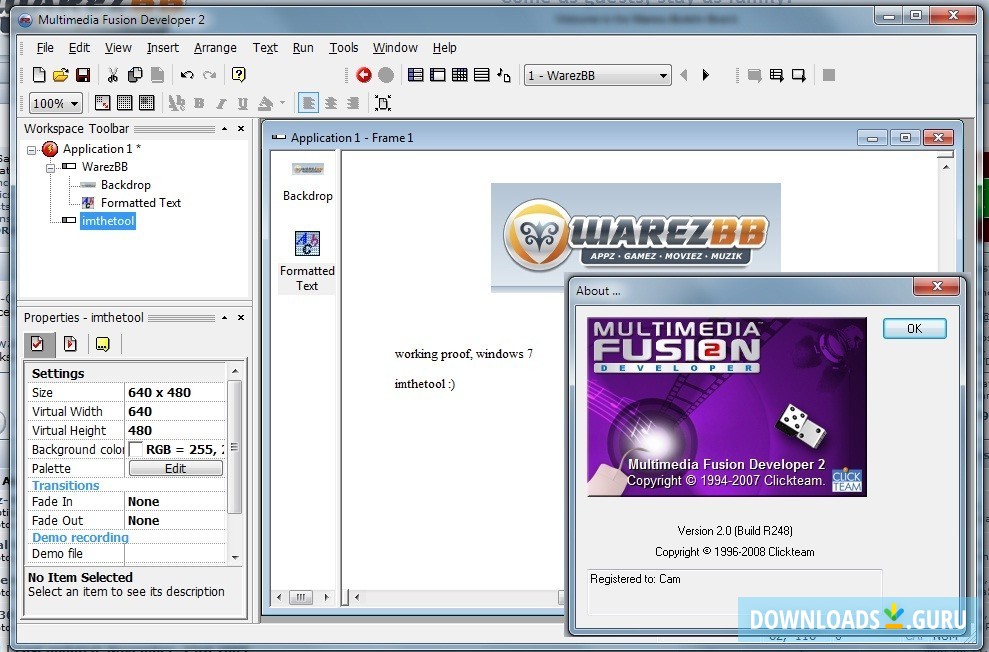Image resolution: width=989 pixels, height=652 pixels.
Task: Open the zoom level 100% dropdown
Action: tap(55, 103)
